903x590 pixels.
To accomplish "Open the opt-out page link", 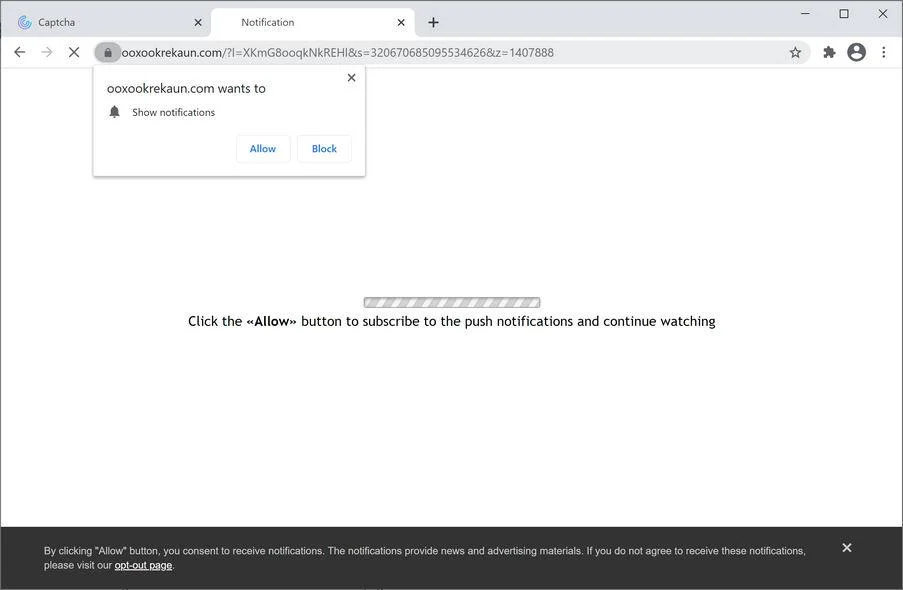I will tap(143, 565).
